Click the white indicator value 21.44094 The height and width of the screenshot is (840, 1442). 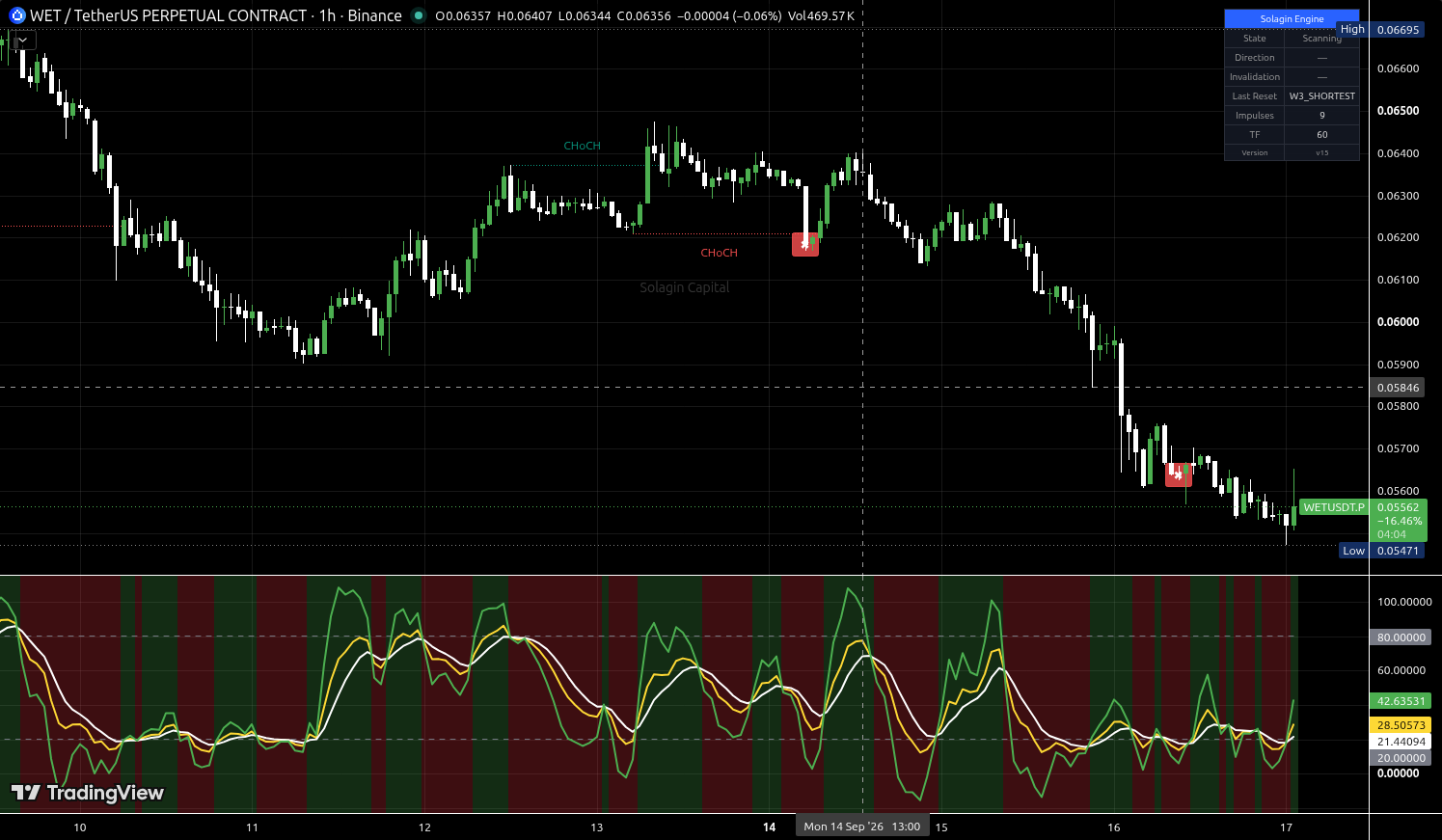1401,742
